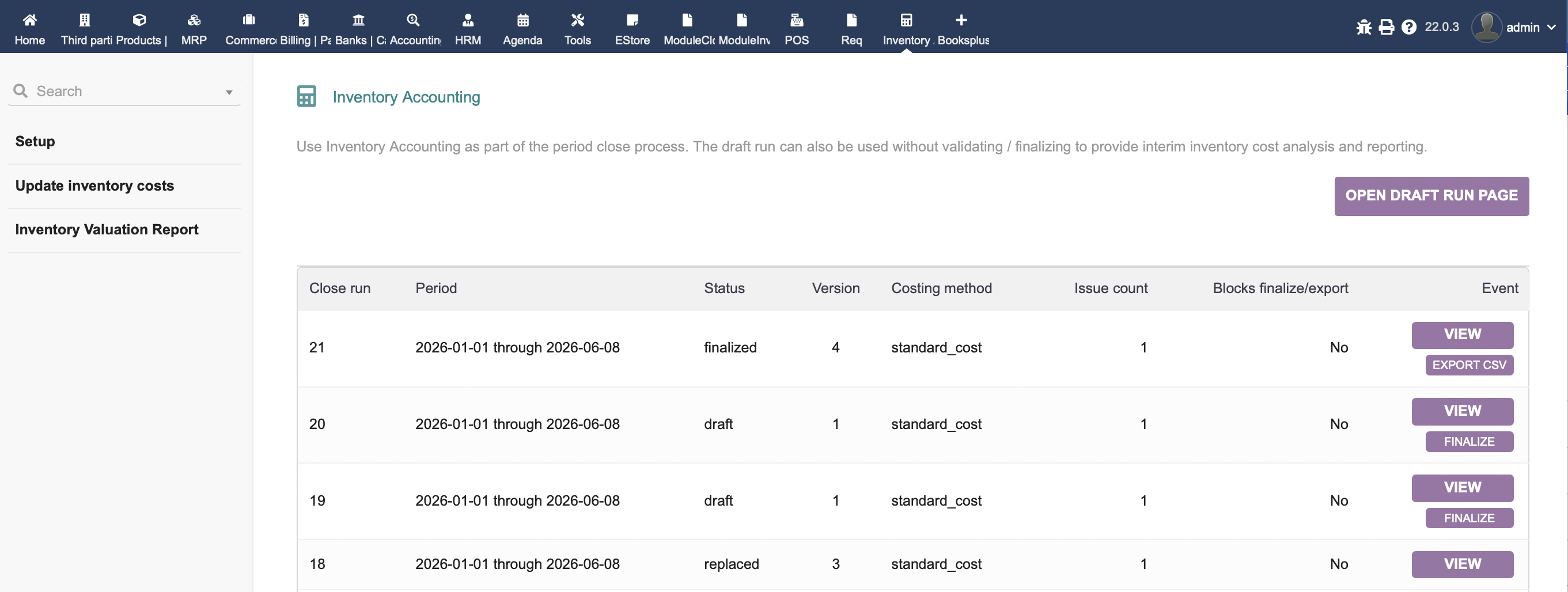The width and height of the screenshot is (1568, 592).
Task: View close run 19
Action: point(1462,488)
